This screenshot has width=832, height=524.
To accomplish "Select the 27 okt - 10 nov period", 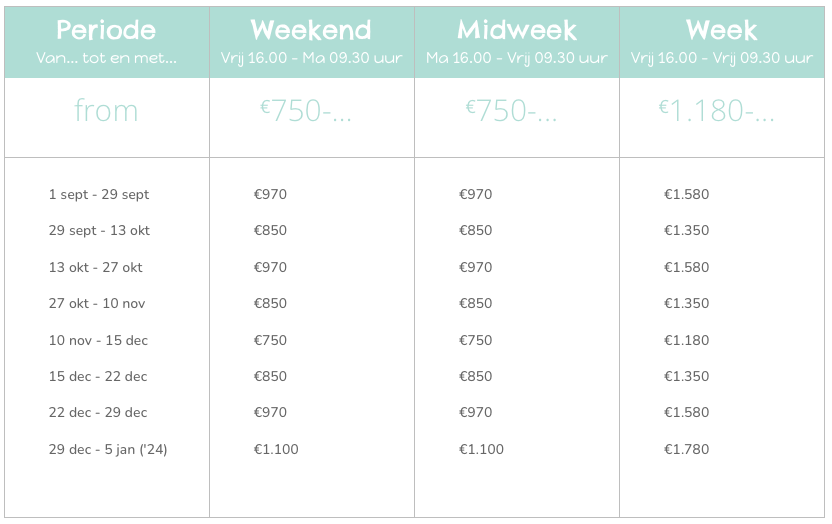I will [97, 303].
